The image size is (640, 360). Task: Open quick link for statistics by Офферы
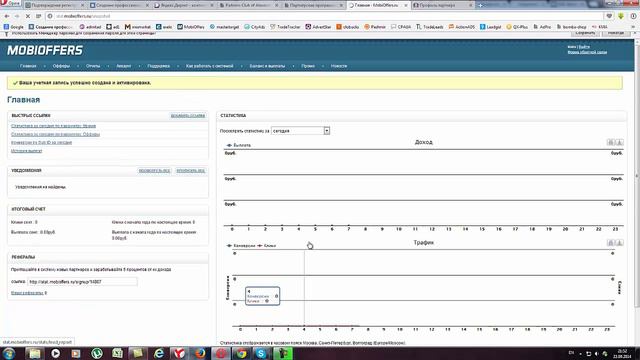click(x=56, y=134)
